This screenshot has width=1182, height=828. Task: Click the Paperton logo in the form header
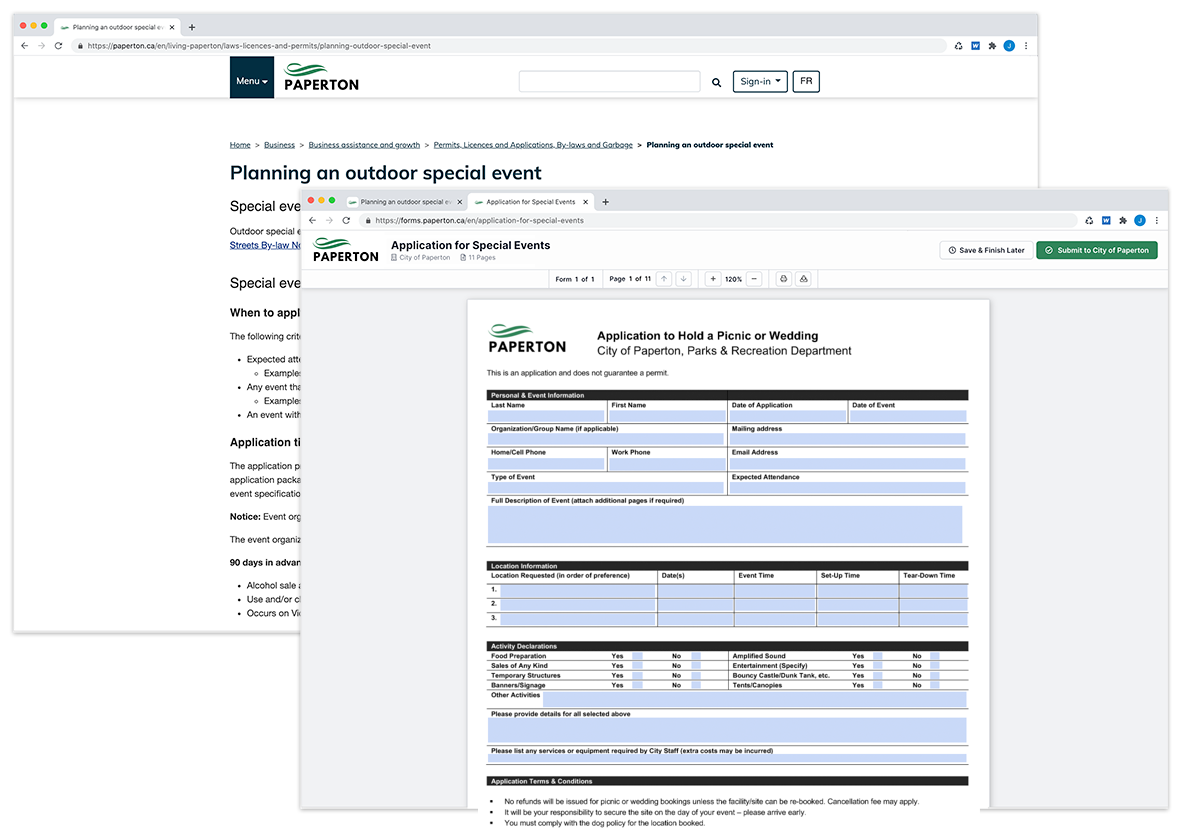coord(345,249)
